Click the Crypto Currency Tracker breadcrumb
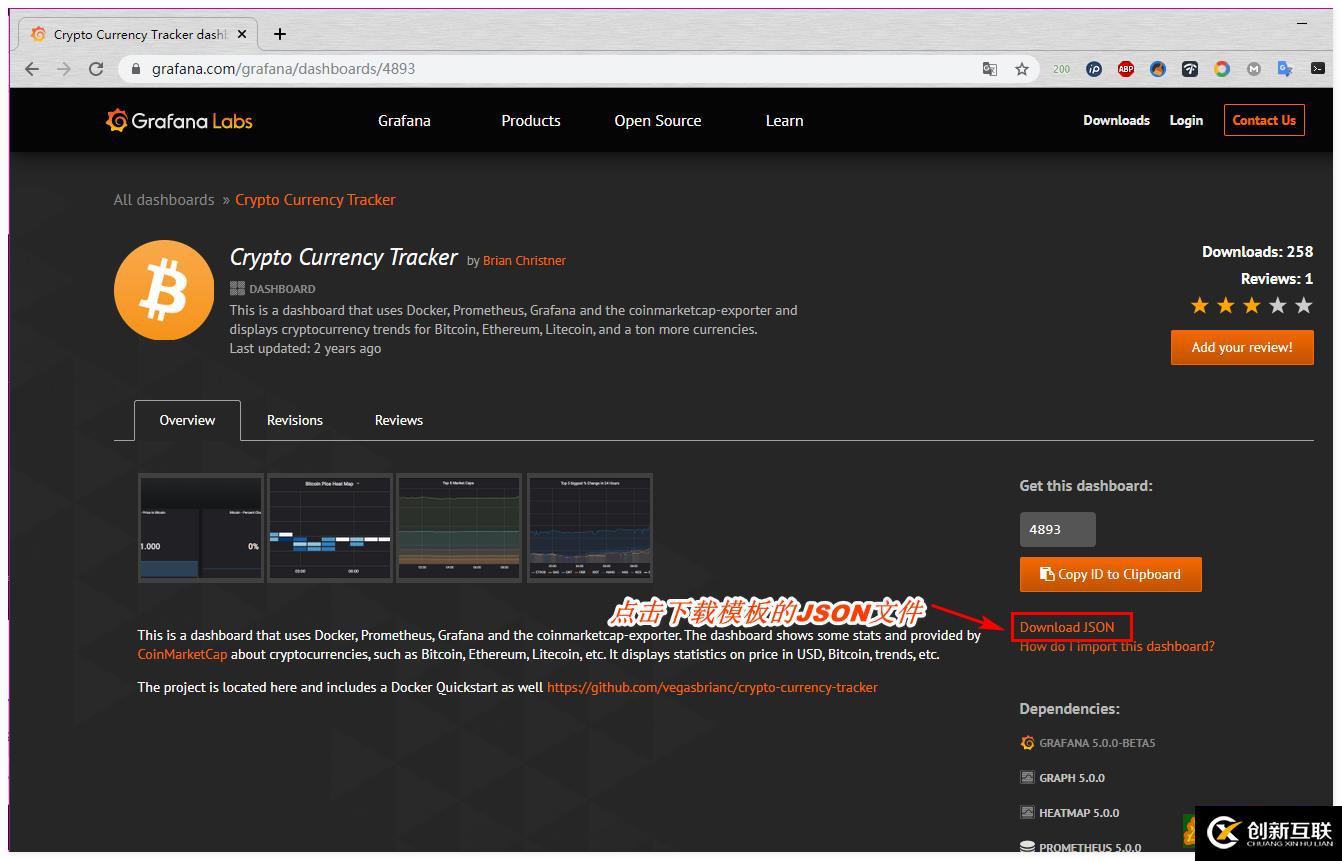Screen dimensions: 1342x861 click(315, 200)
